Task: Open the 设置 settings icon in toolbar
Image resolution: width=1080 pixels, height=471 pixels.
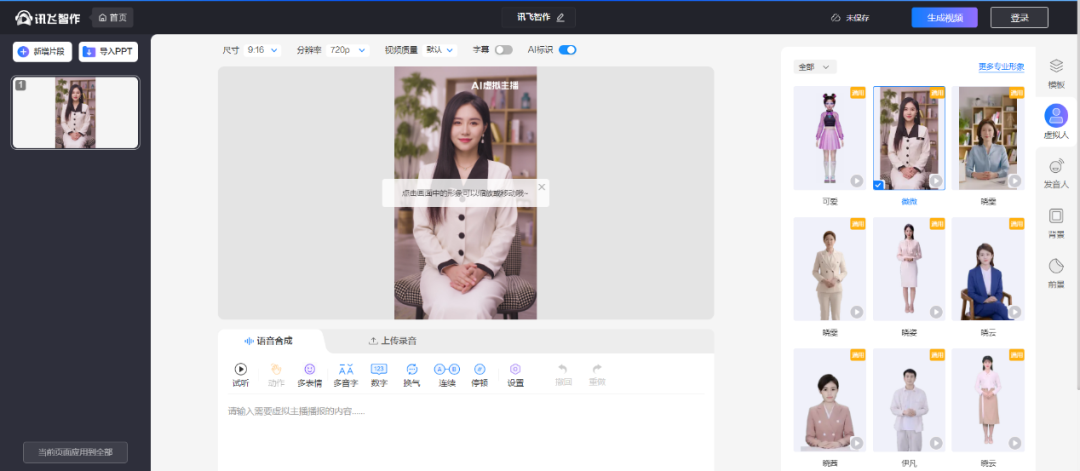Action: click(x=515, y=370)
